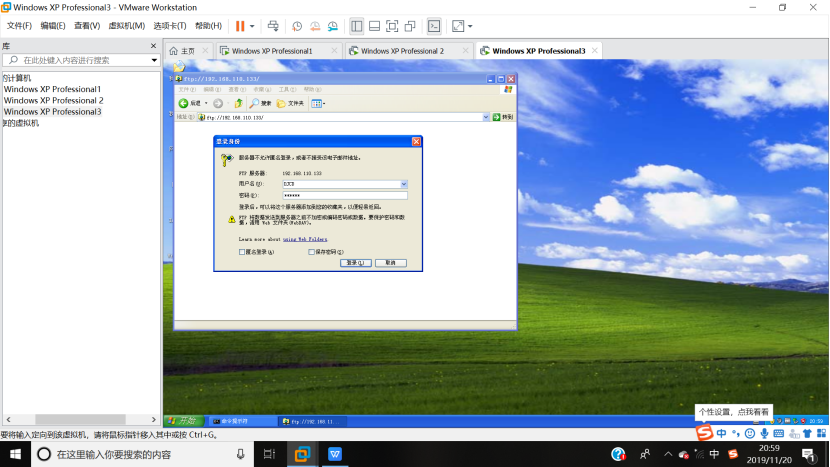Select Windows XP Professional 2 in library
This screenshot has width=830, height=467.
[53, 100]
